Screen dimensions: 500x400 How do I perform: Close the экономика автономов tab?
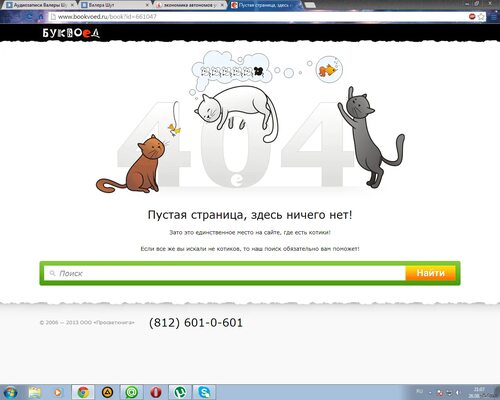pyautogui.click(x=222, y=5)
